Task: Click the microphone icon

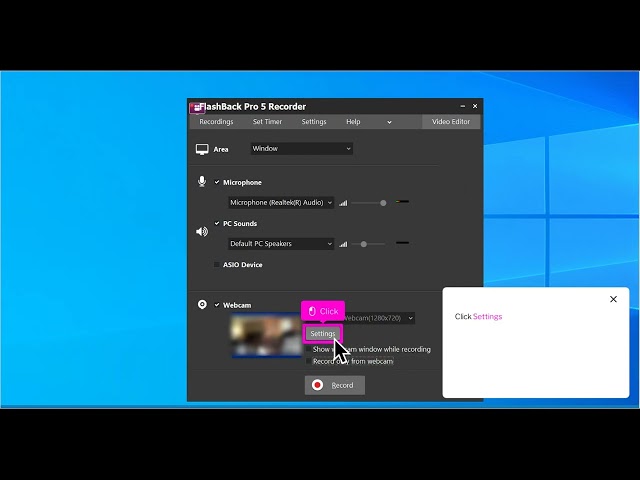Action: pyautogui.click(x=202, y=182)
